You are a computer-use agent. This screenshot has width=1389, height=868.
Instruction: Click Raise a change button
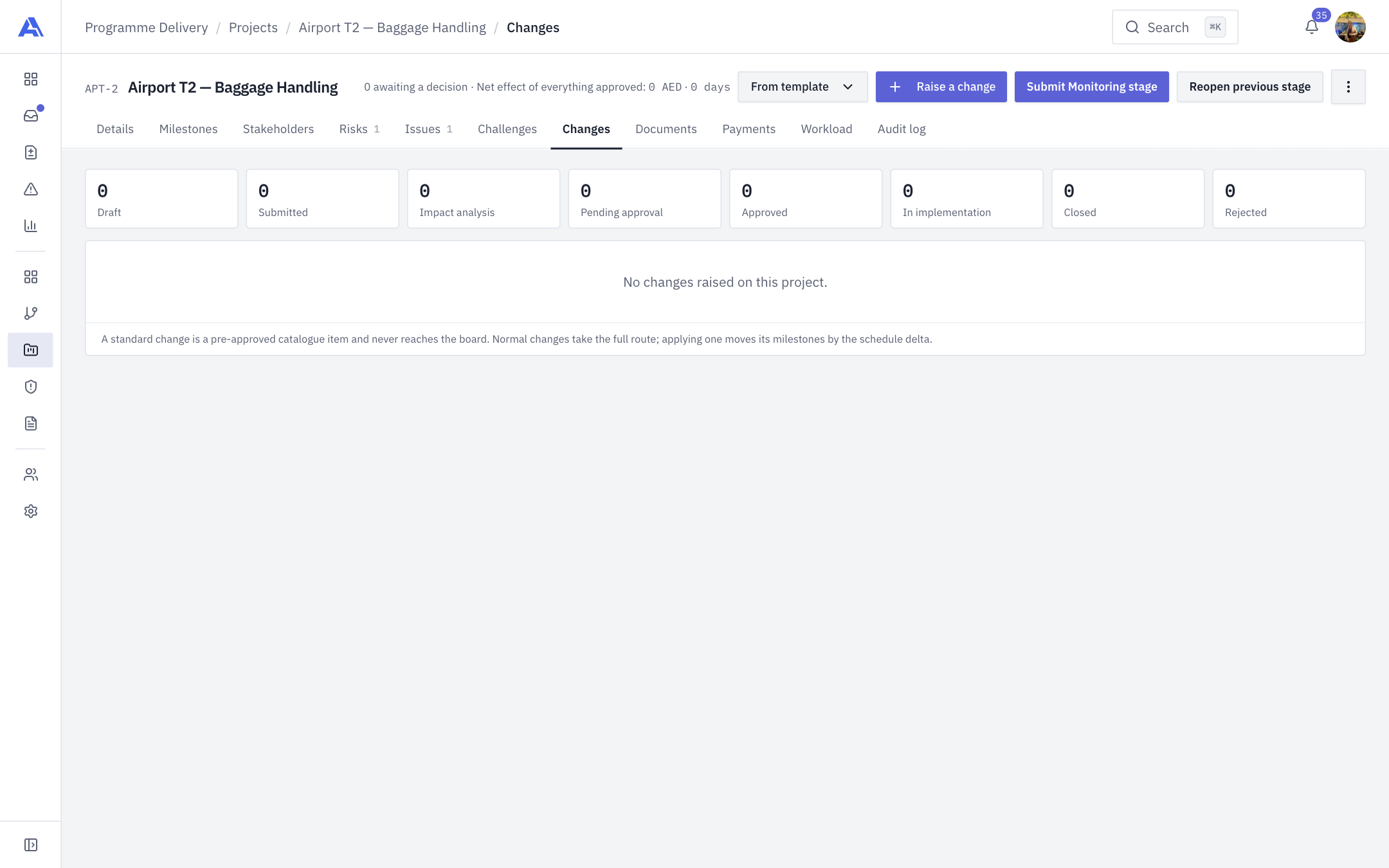click(x=941, y=87)
